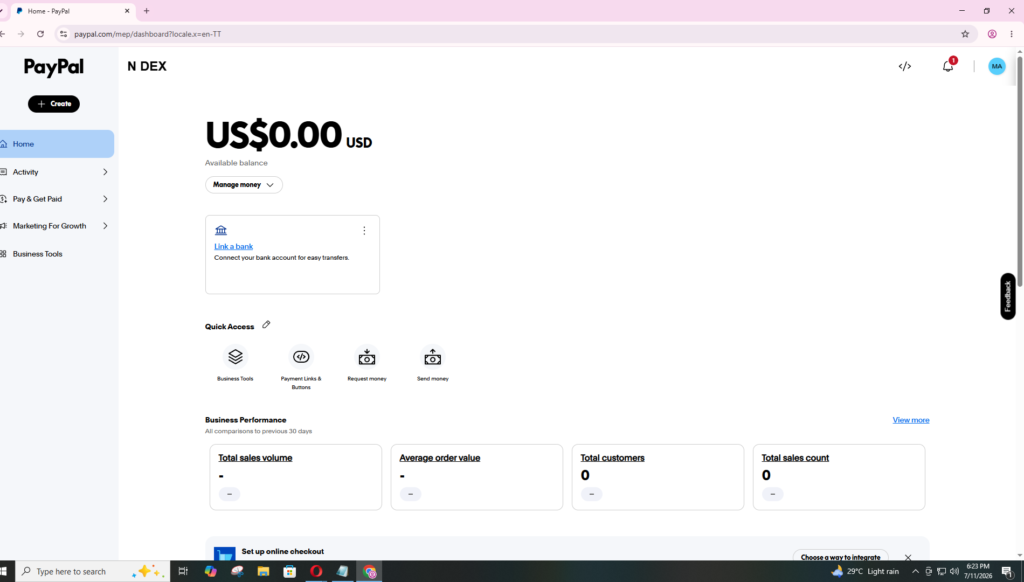The width and height of the screenshot is (1024, 582).
Task: Open Activity in the sidebar
Action: (25, 172)
